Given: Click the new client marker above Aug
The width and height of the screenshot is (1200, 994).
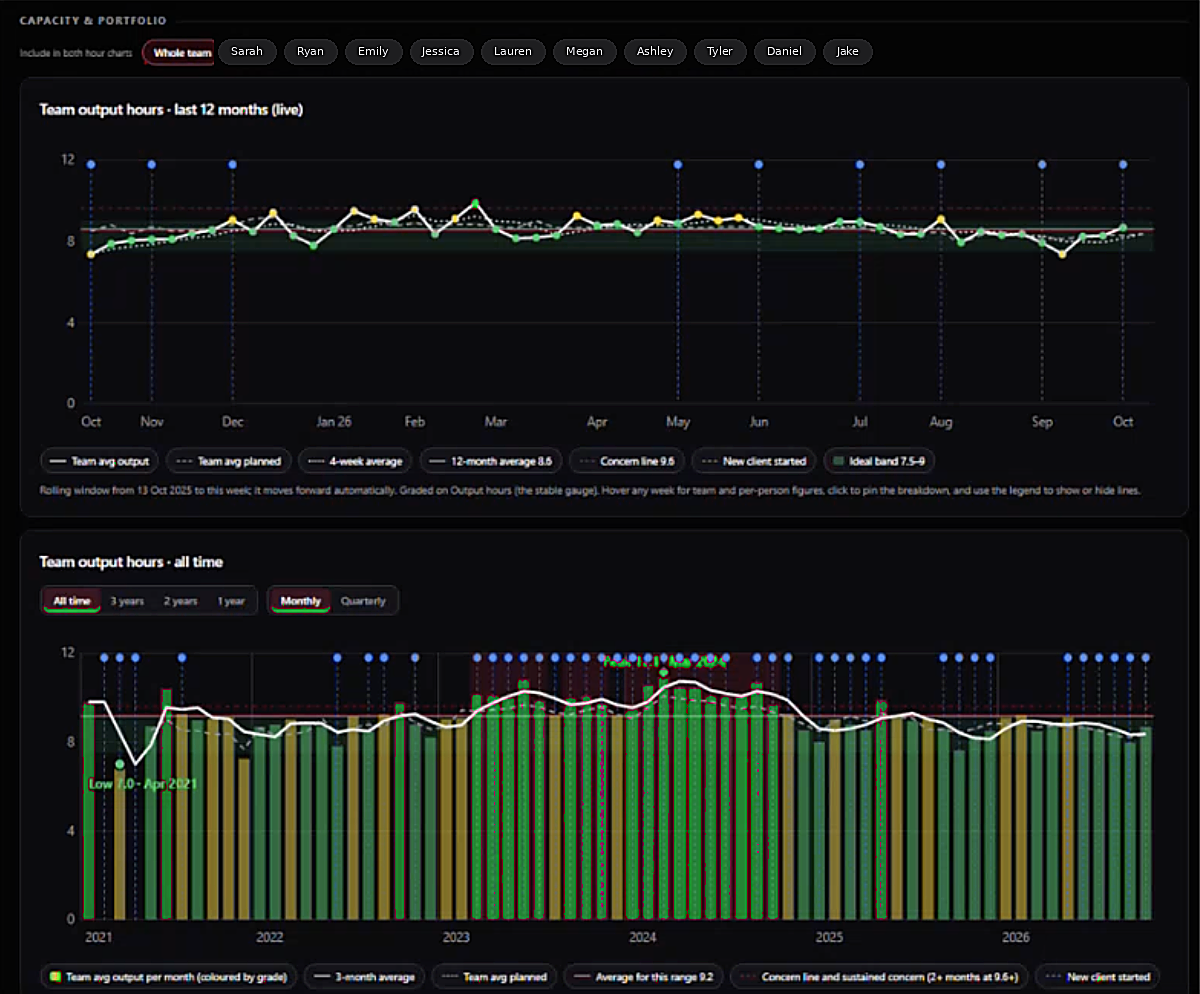Looking at the screenshot, I should 941,164.
